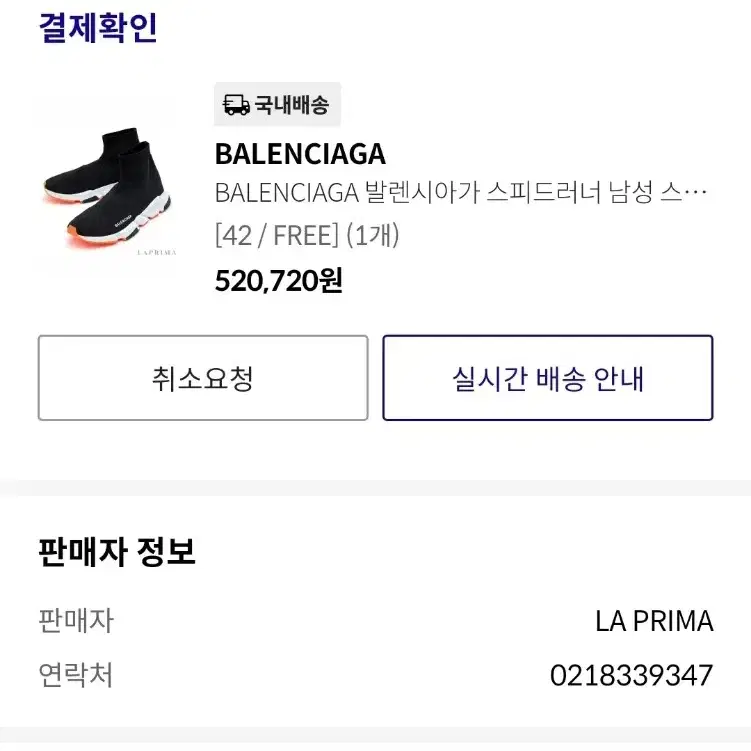Image resolution: width=751 pixels, height=751 pixels.
Task: Click the 520,720원 price text
Action: coord(279,281)
